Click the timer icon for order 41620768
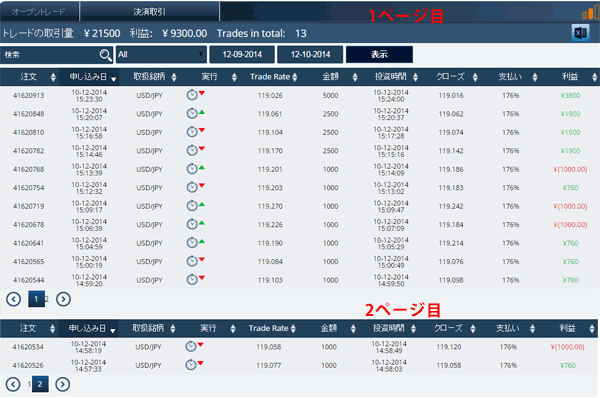 pyautogui.click(x=192, y=168)
